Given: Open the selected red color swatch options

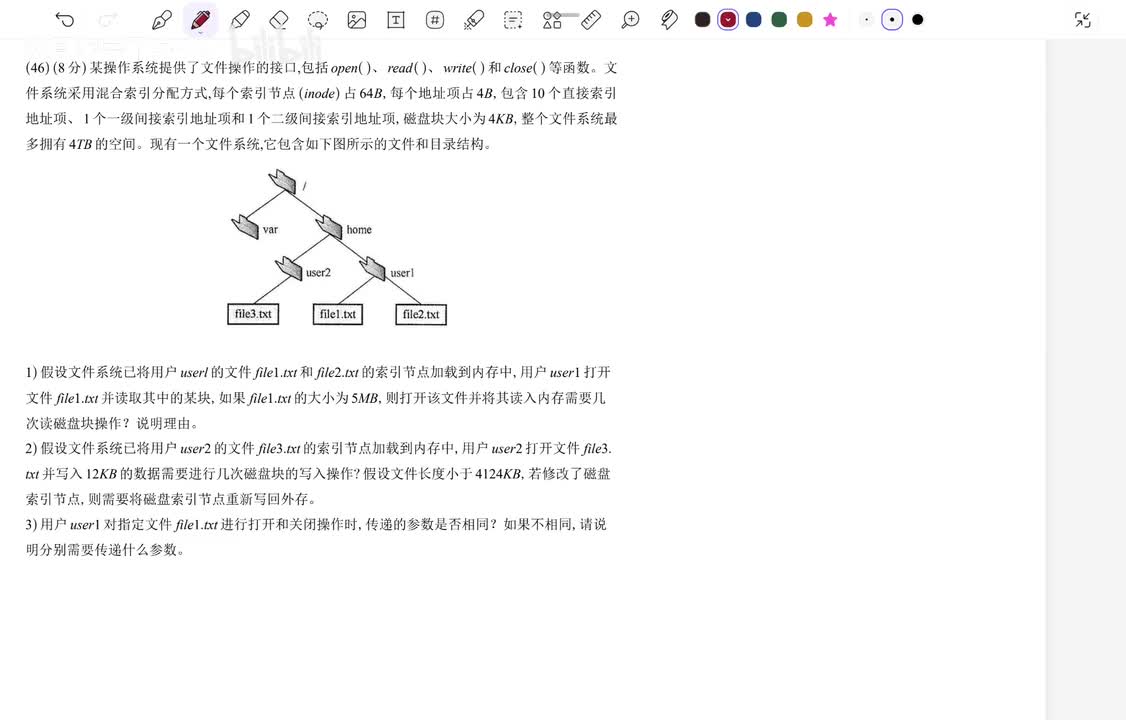Looking at the screenshot, I should (x=728, y=19).
